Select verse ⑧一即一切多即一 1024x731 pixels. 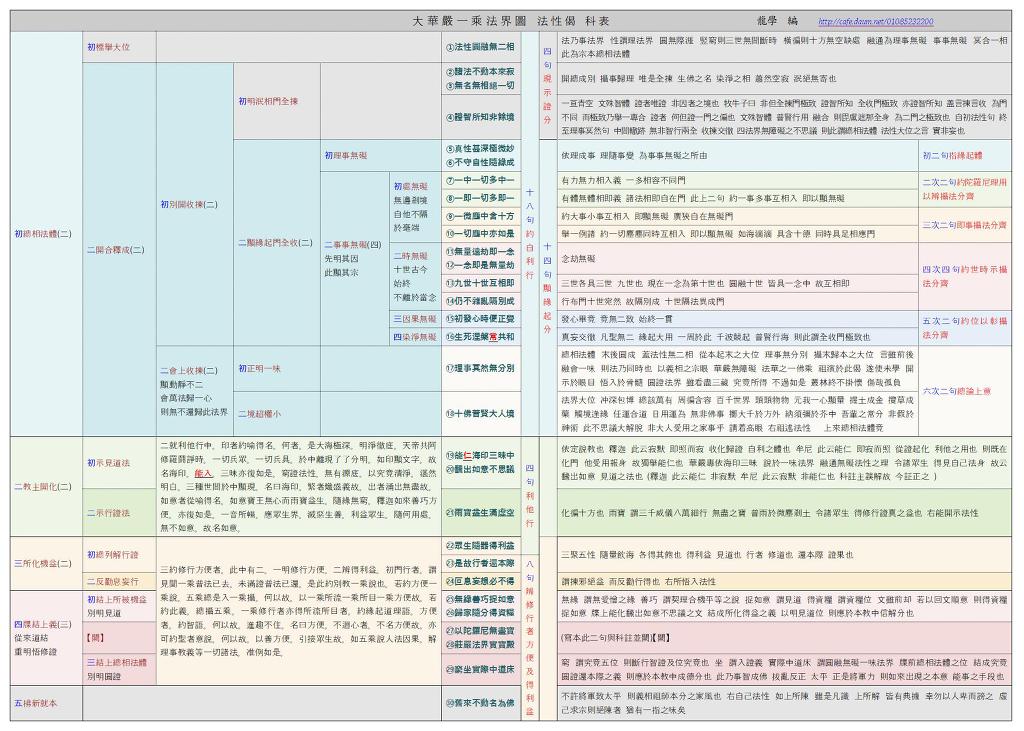coord(480,198)
